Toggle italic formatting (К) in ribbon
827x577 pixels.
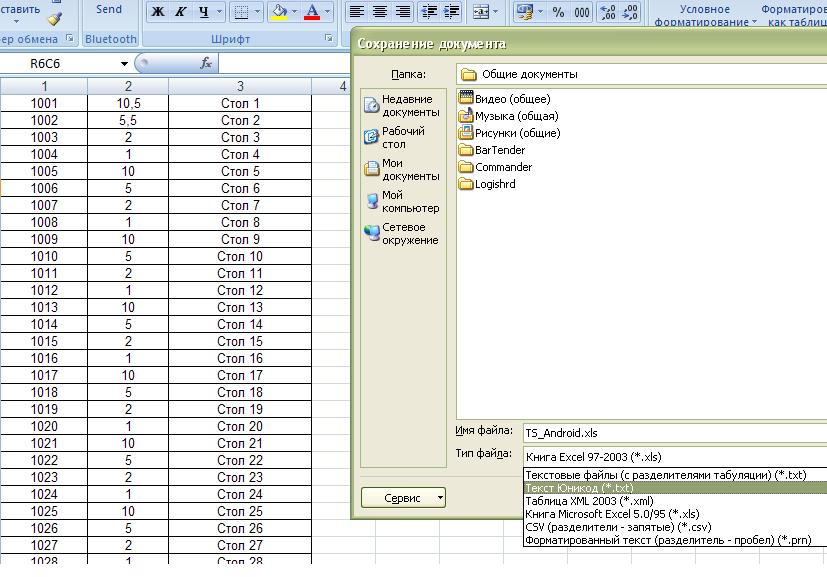pos(180,12)
